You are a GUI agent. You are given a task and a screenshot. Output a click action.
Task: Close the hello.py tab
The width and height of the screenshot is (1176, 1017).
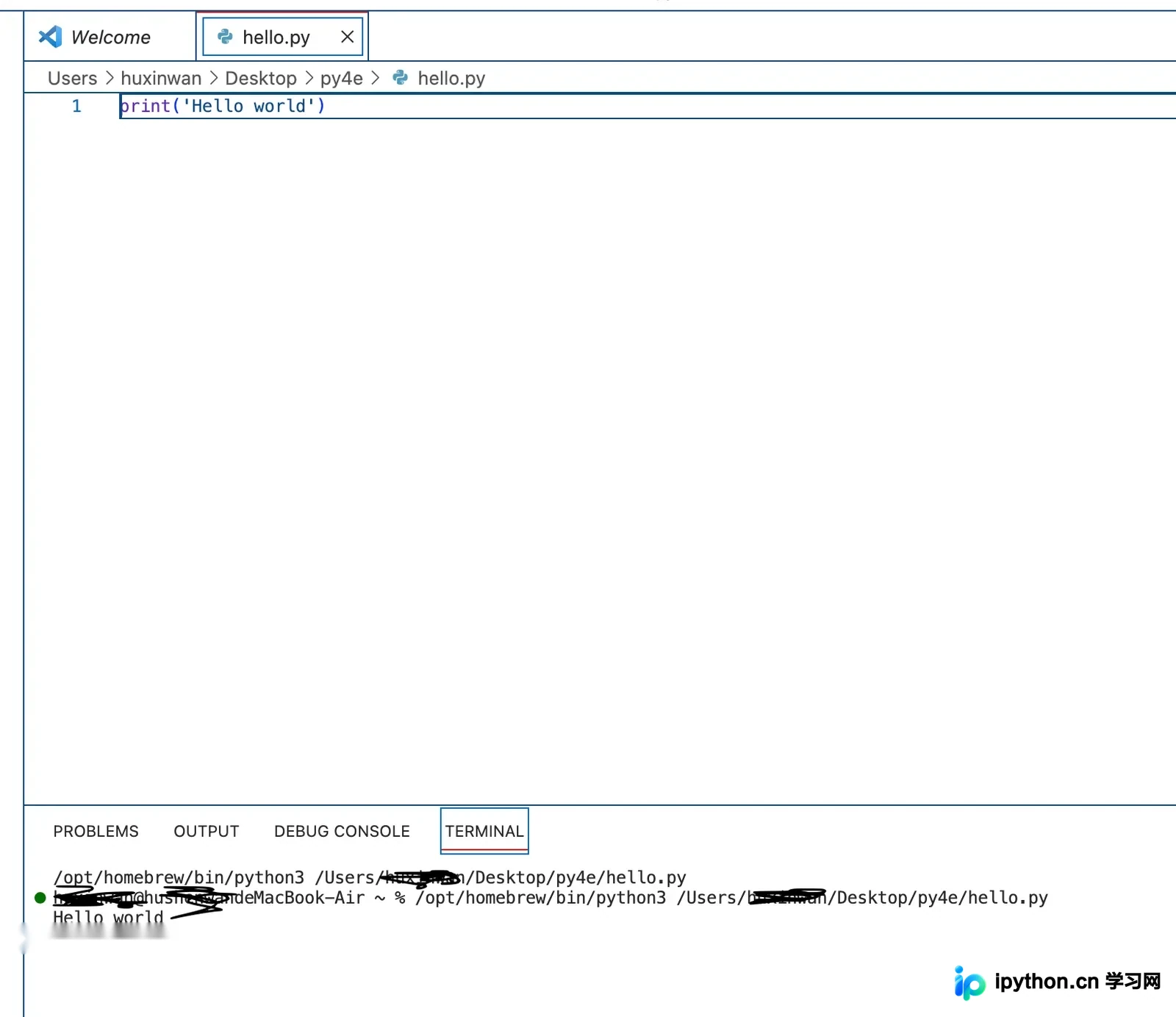[x=348, y=37]
